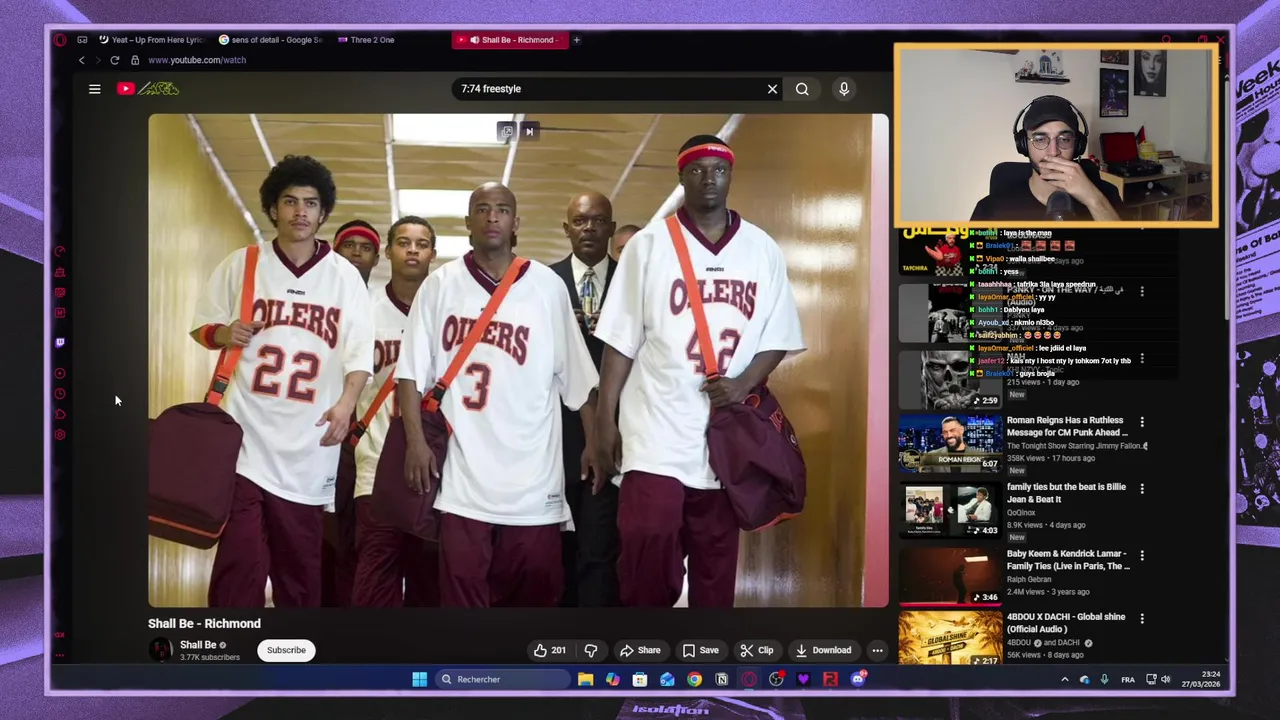Screen dimensions: 1280x720
Task: Open the Tonight Show Starring Jimmy Fallon channel
Action: click(x=1075, y=446)
